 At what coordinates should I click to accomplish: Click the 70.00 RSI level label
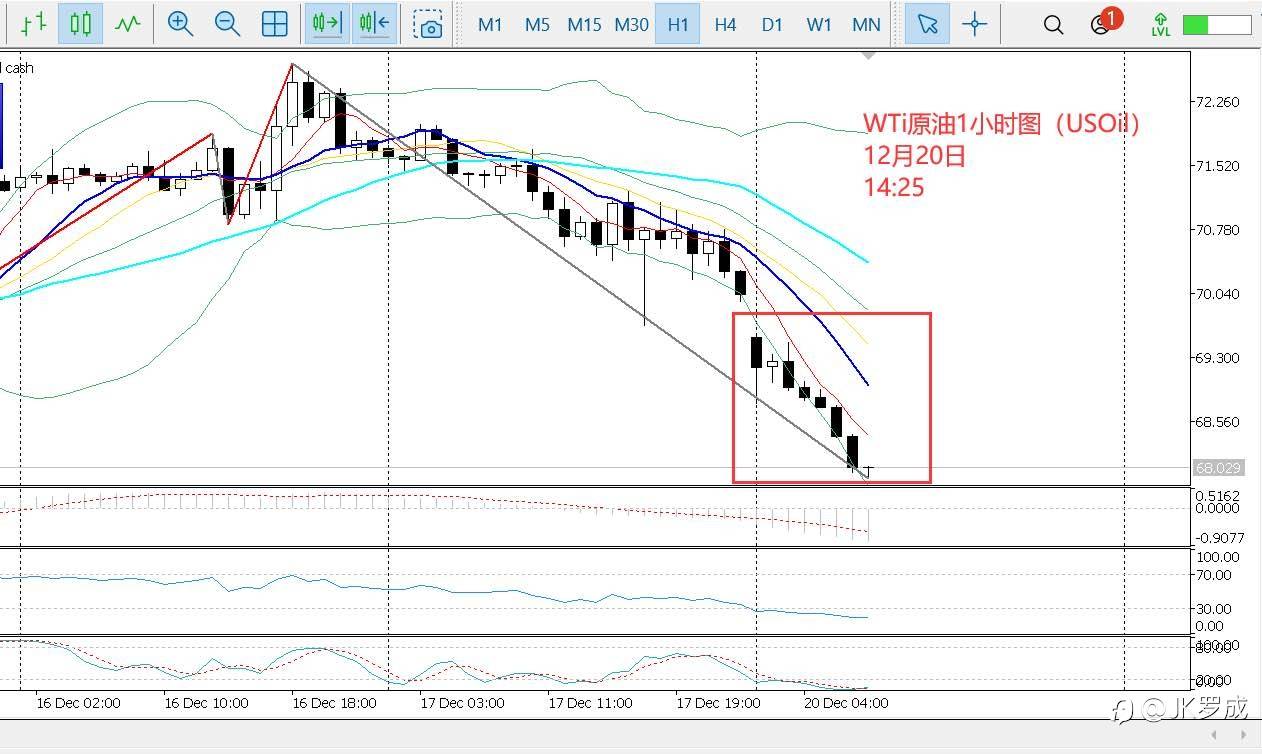click(1214, 575)
